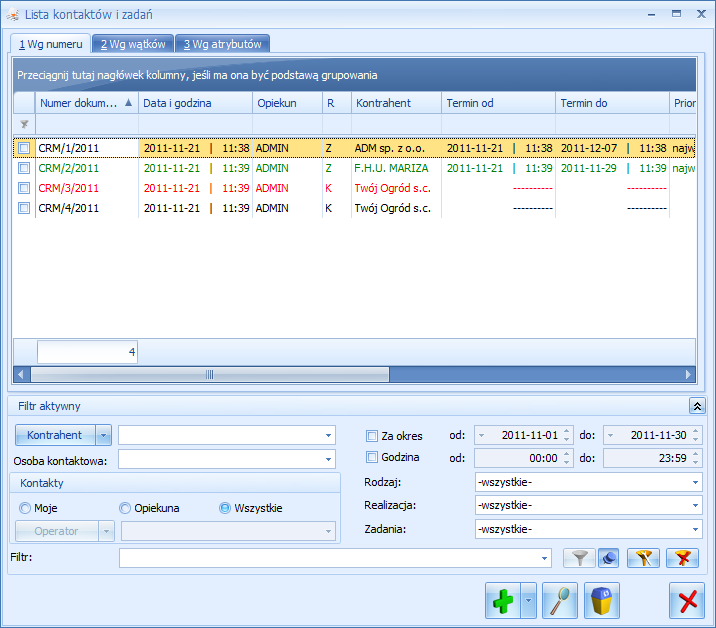Click the Opiekun column header
The width and height of the screenshot is (716, 628).
287,103
